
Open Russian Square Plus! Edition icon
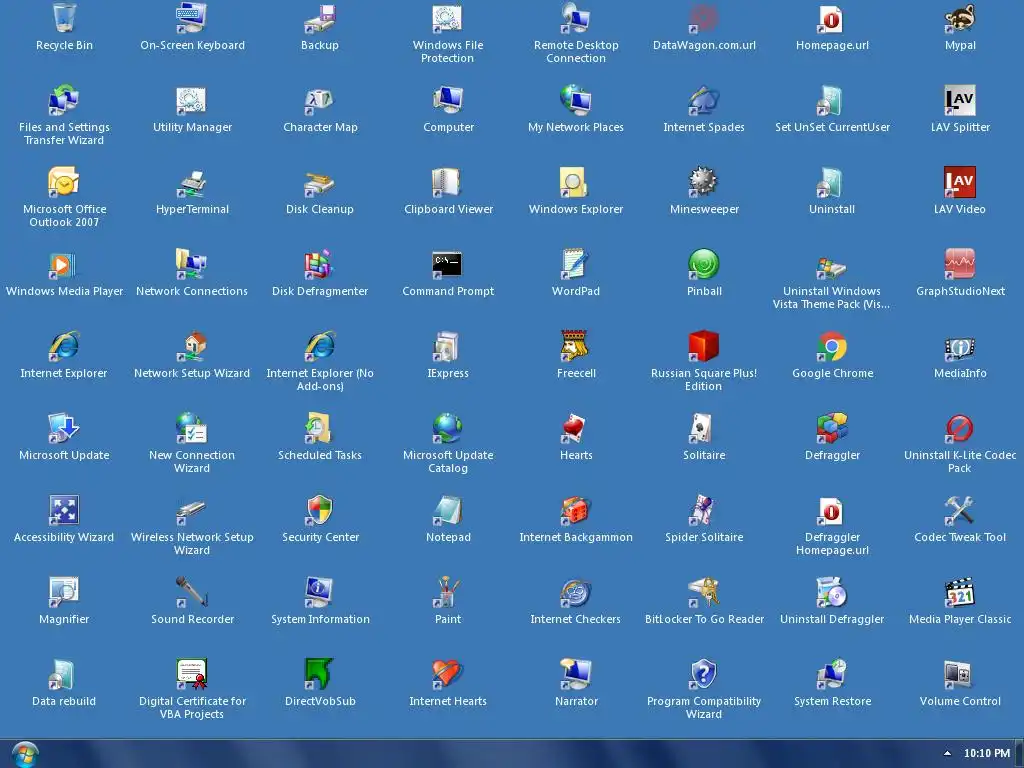[x=704, y=346]
